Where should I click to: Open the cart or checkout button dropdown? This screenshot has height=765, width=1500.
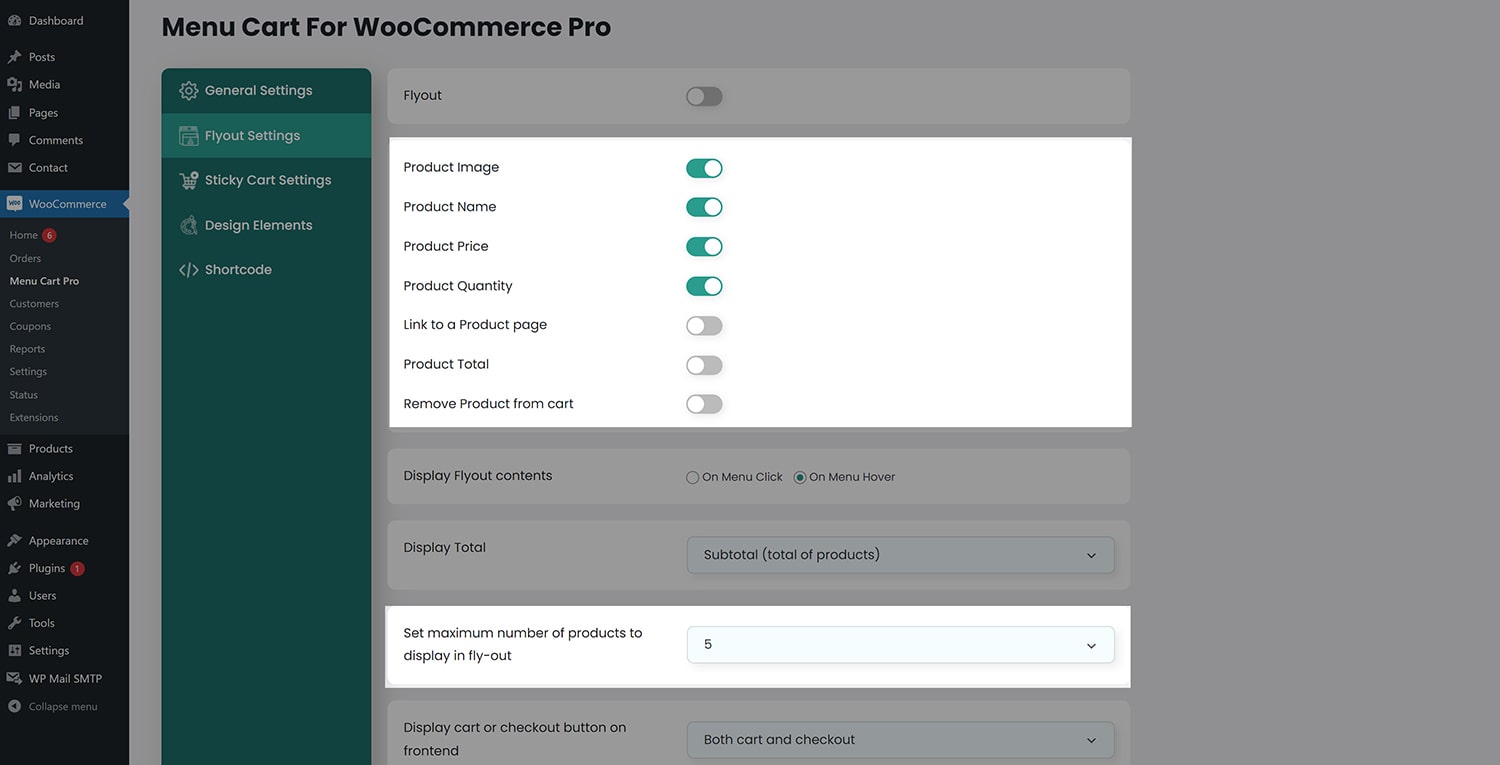(900, 740)
